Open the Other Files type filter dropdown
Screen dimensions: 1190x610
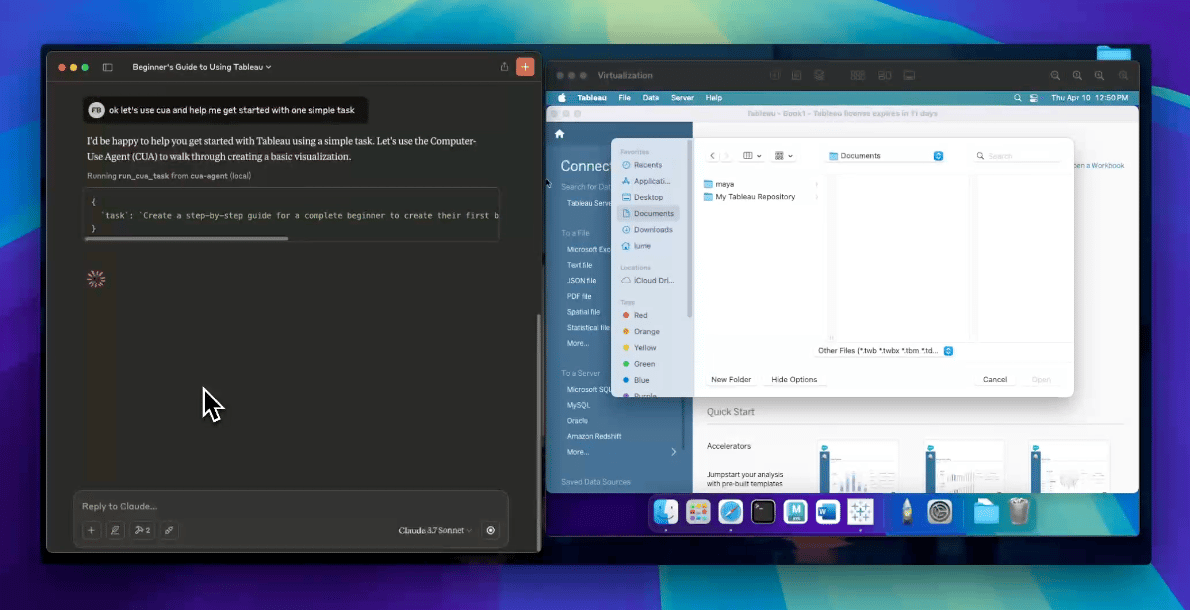pyautogui.click(x=885, y=351)
